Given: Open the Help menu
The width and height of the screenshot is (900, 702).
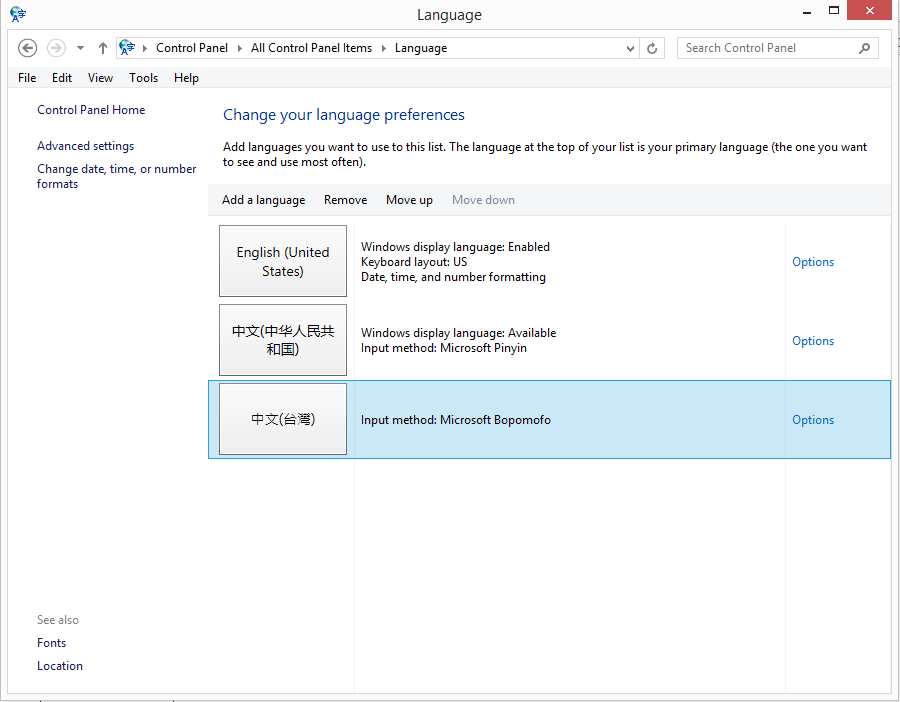Looking at the screenshot, I should click(187, 78).
